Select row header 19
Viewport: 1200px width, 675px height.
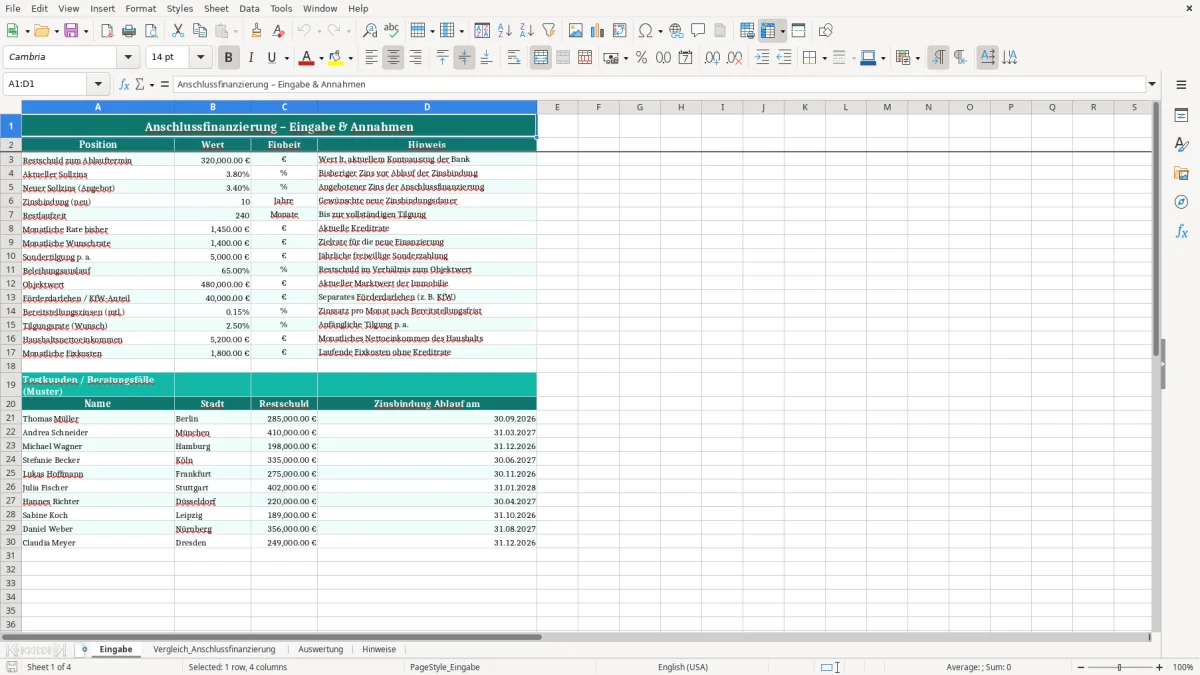11,384
